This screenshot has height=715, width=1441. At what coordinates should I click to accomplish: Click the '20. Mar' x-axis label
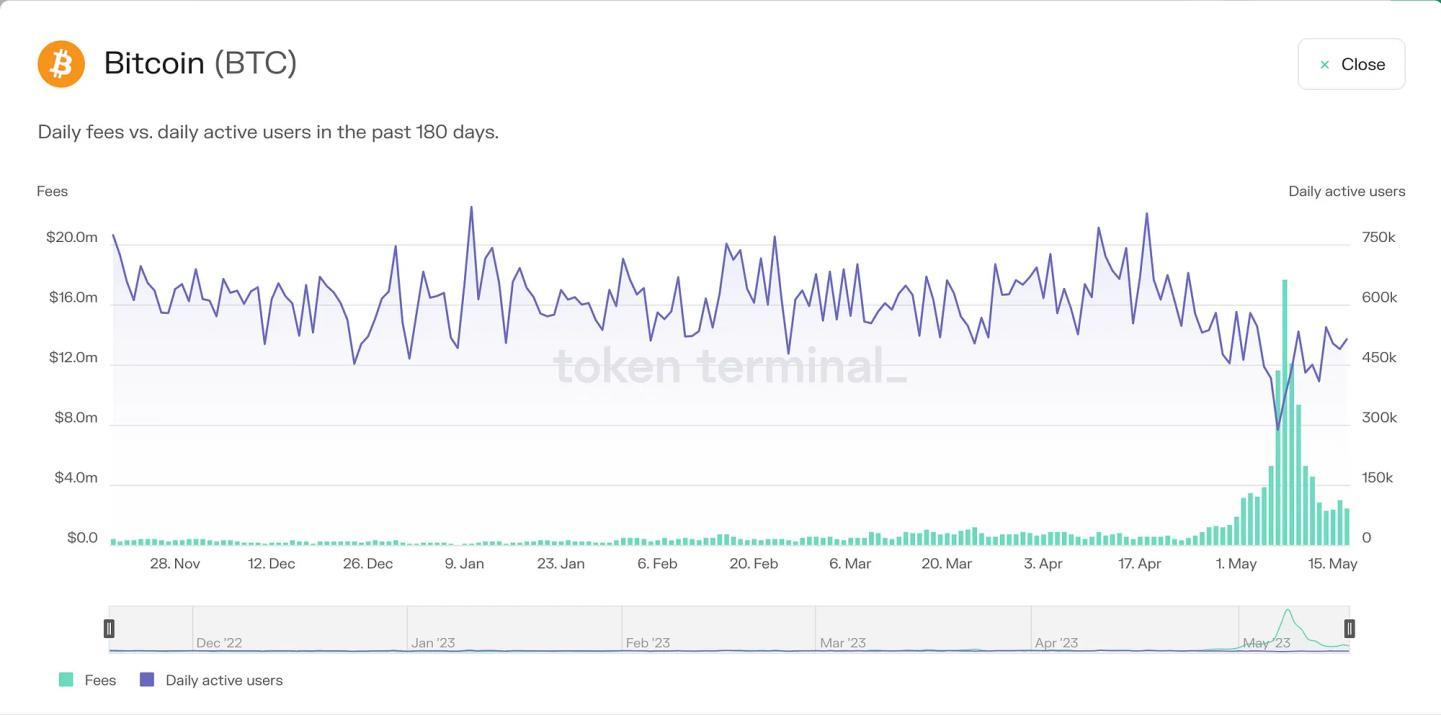pos(947,564)
